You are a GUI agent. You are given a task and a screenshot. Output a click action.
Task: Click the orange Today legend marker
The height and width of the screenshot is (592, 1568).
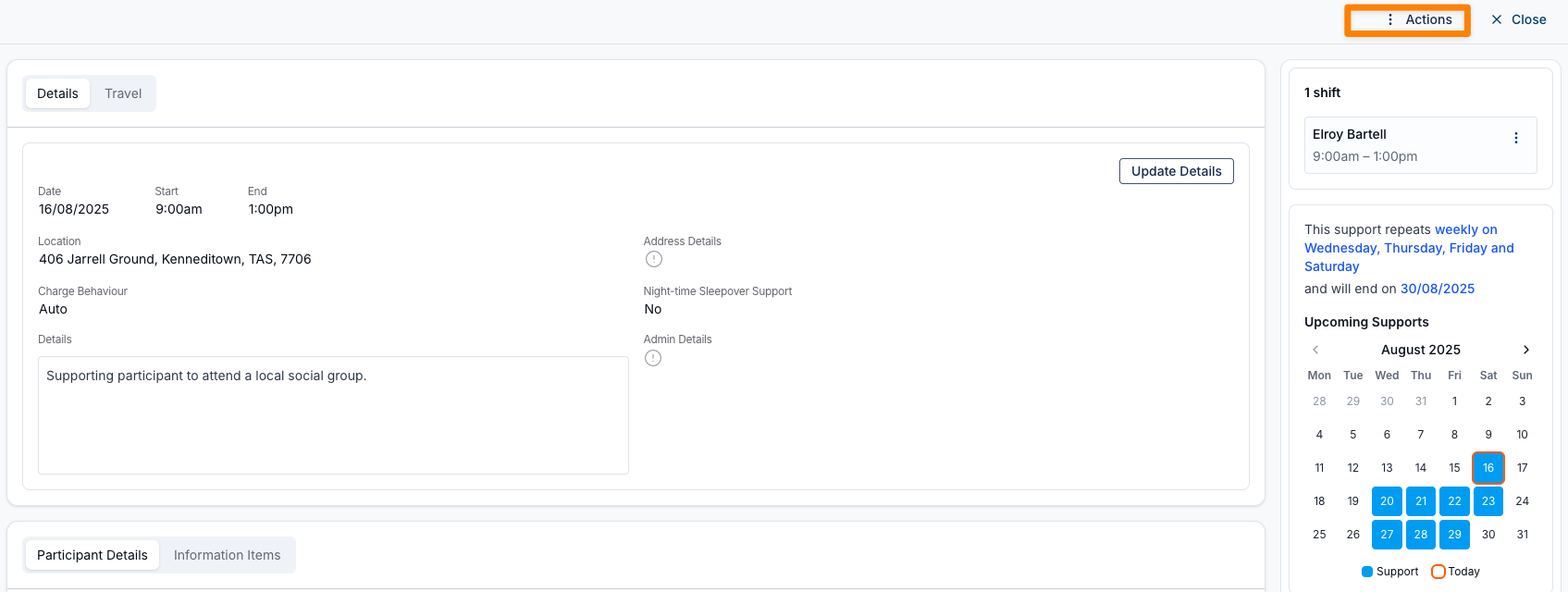coord(1438,572)
